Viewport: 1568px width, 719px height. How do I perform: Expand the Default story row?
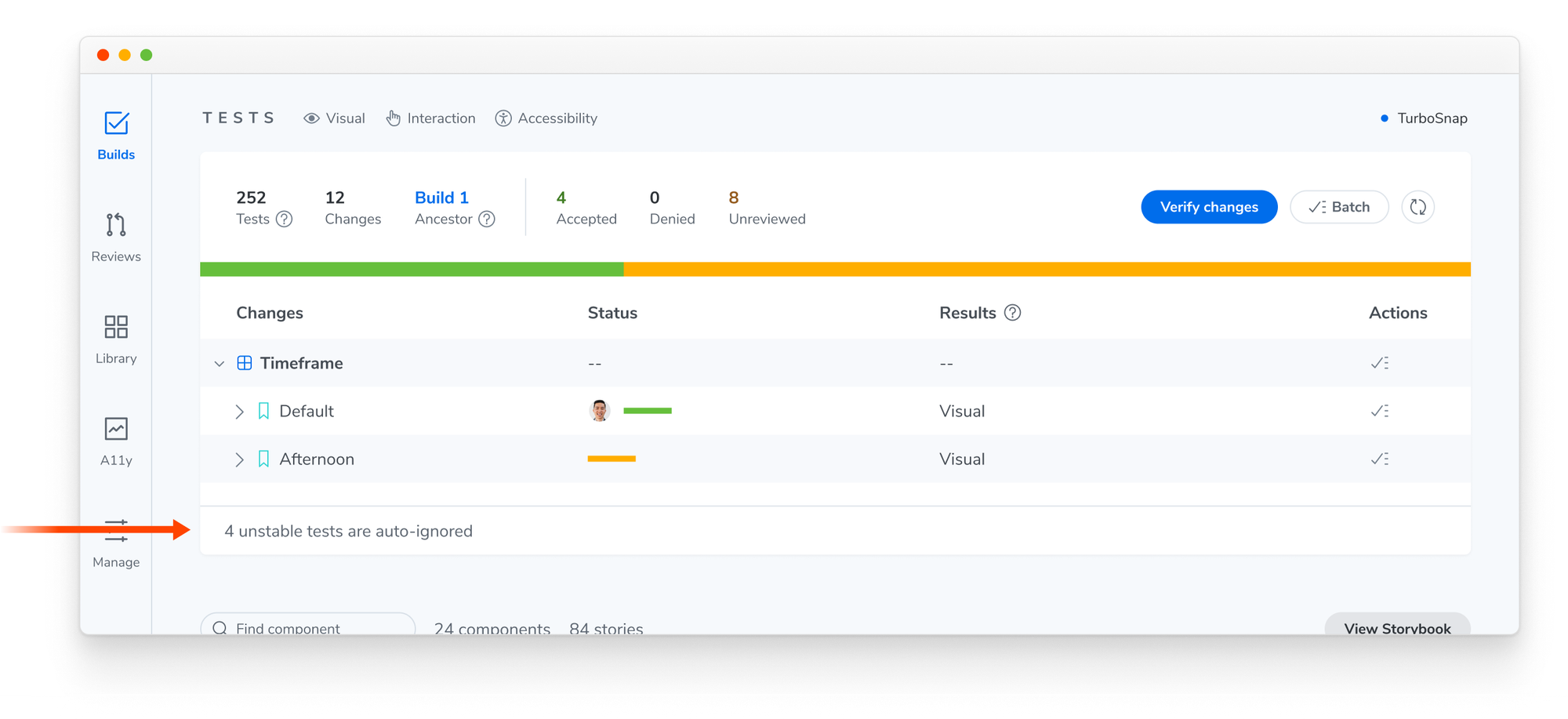click(x=240, y=412)
